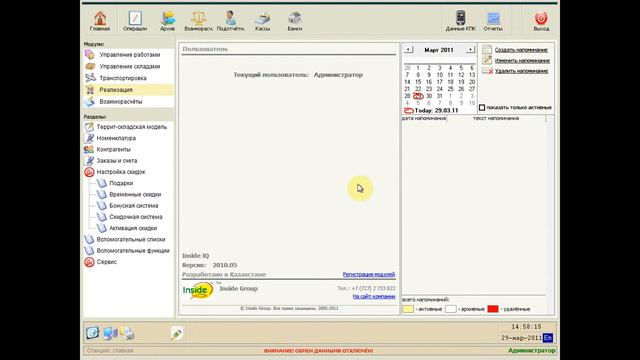Click the Март 2011 calendar header

point(439,50)
